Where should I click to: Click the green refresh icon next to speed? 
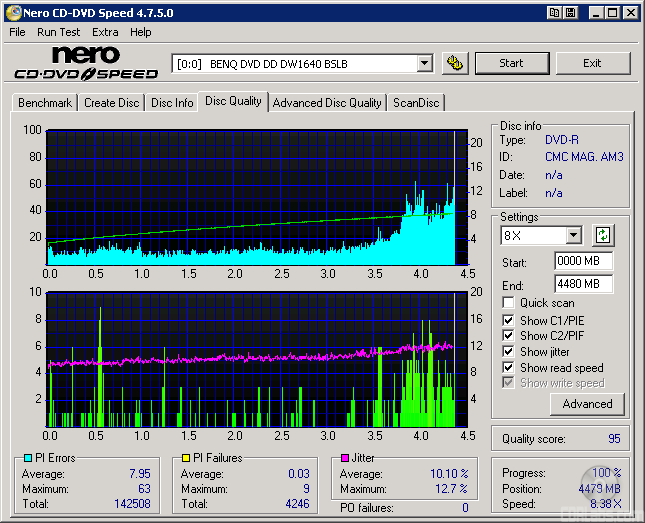602,236
